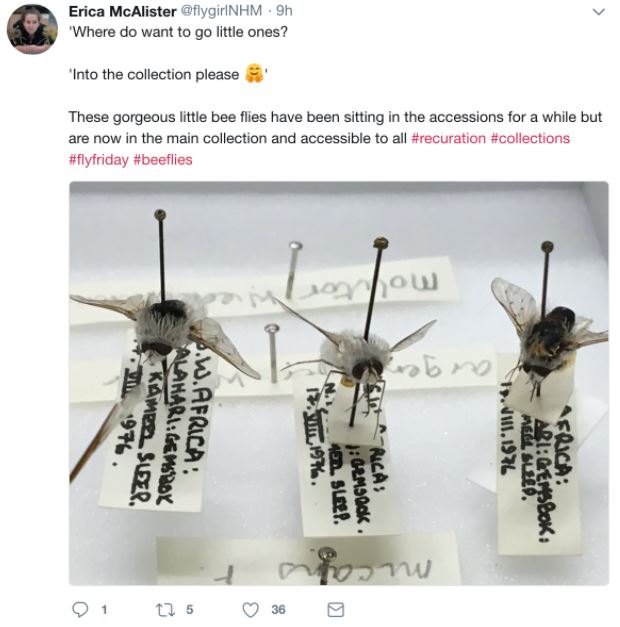Click the reply count number 1
The image size is (620, 627).
[x=104, y=610]
